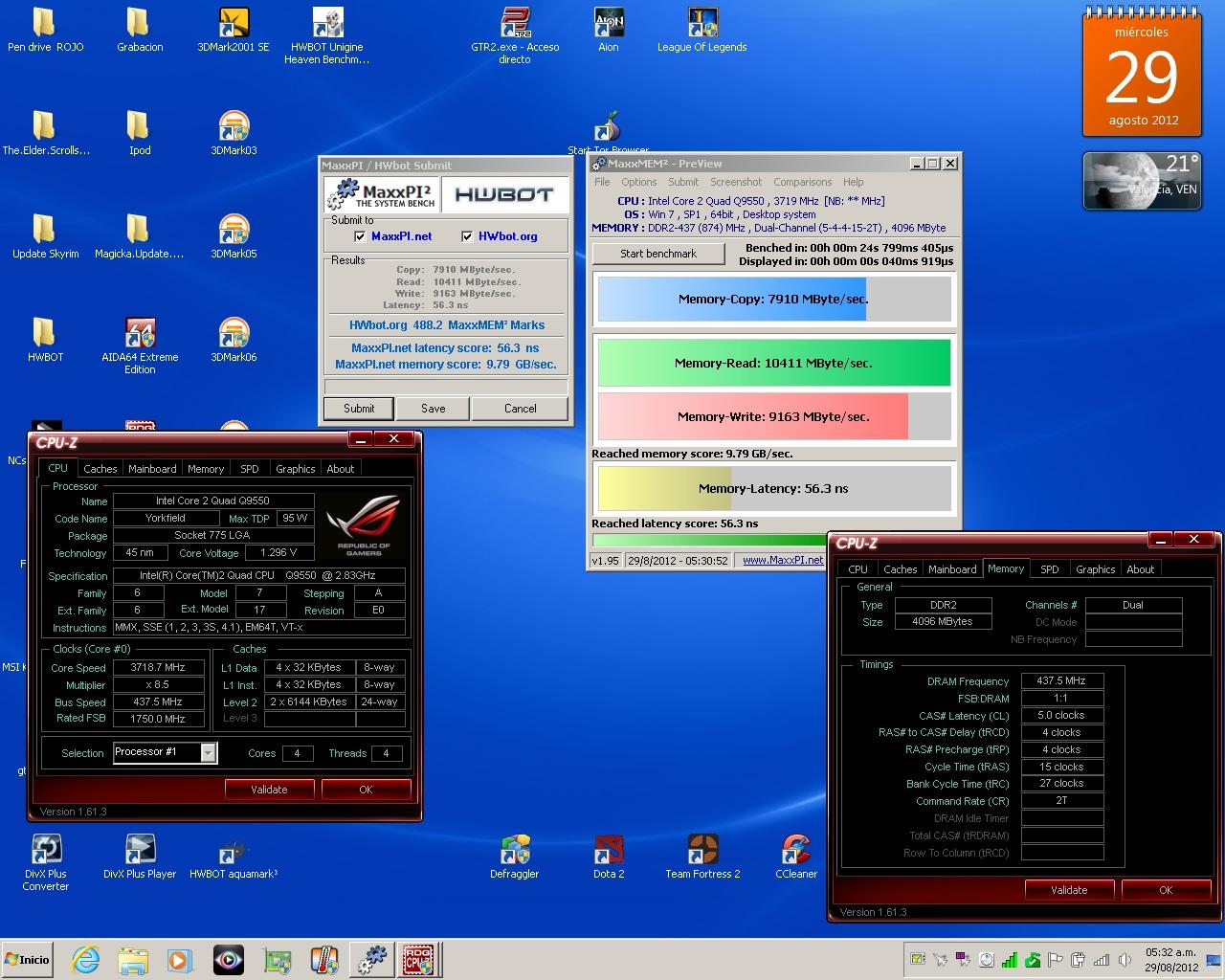
Task: Click the Memory-Latency result bar
Action: pos(774,488)
